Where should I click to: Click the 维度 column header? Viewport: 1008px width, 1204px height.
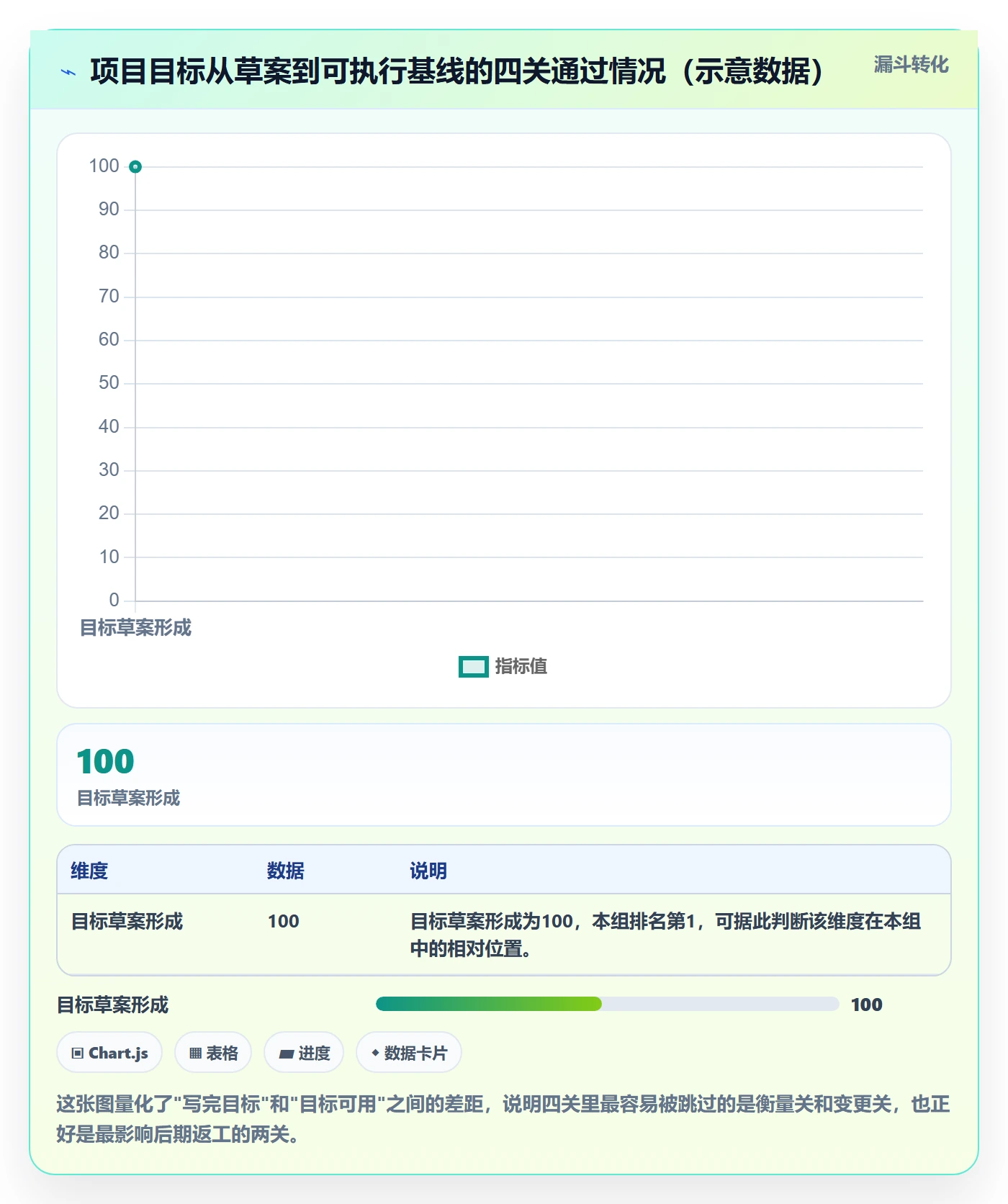(89, 871)
